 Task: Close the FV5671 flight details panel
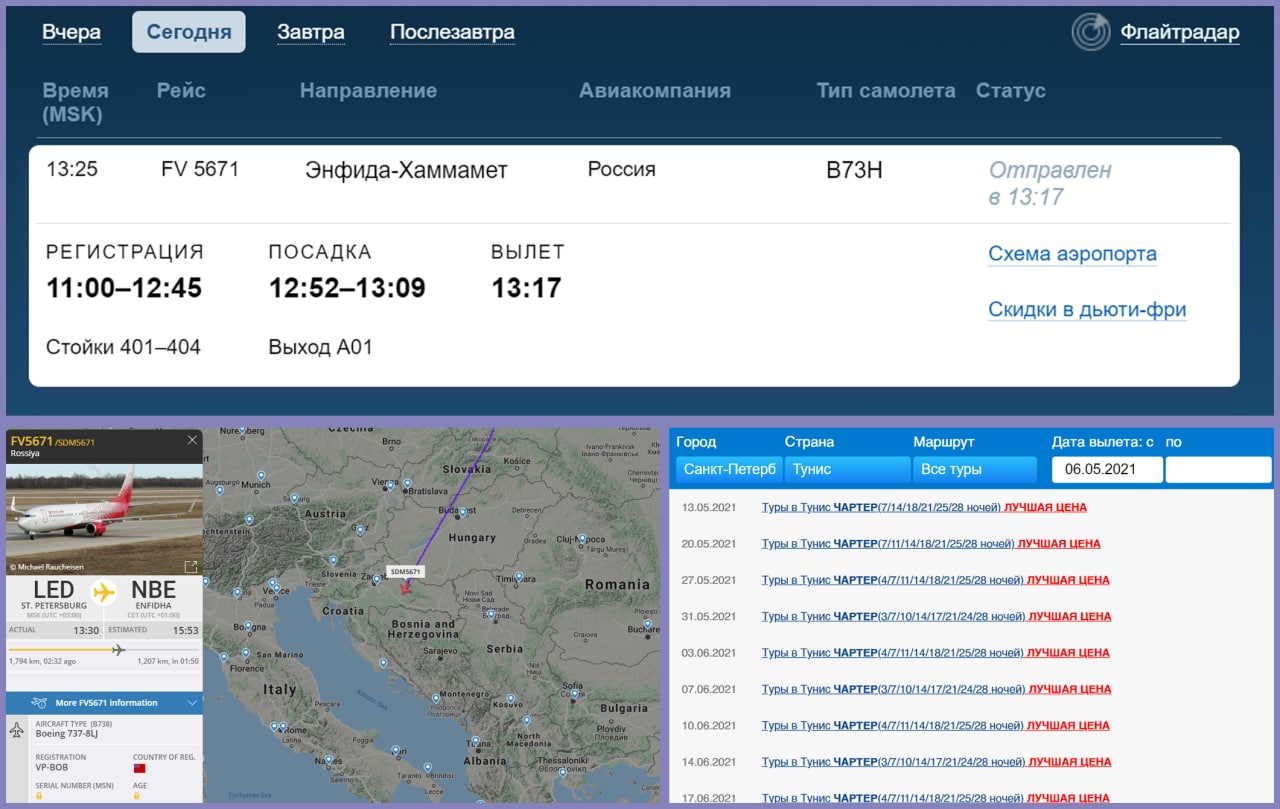[x=192, y=440]
